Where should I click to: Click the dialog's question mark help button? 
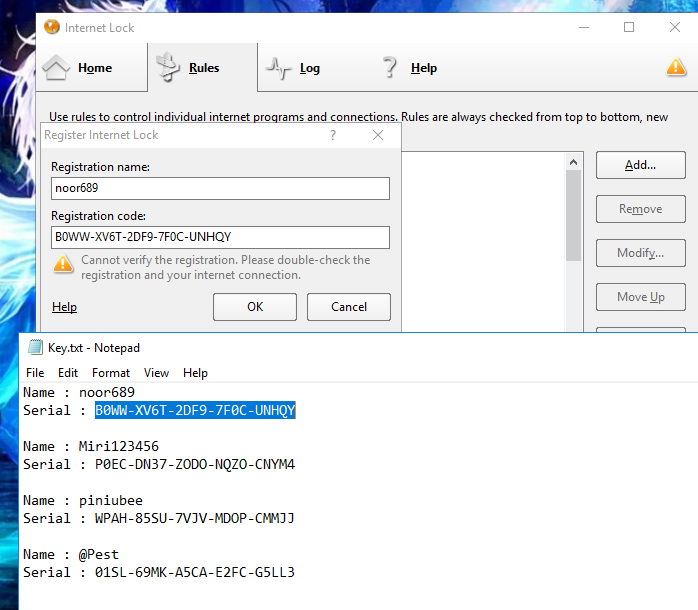333,135
